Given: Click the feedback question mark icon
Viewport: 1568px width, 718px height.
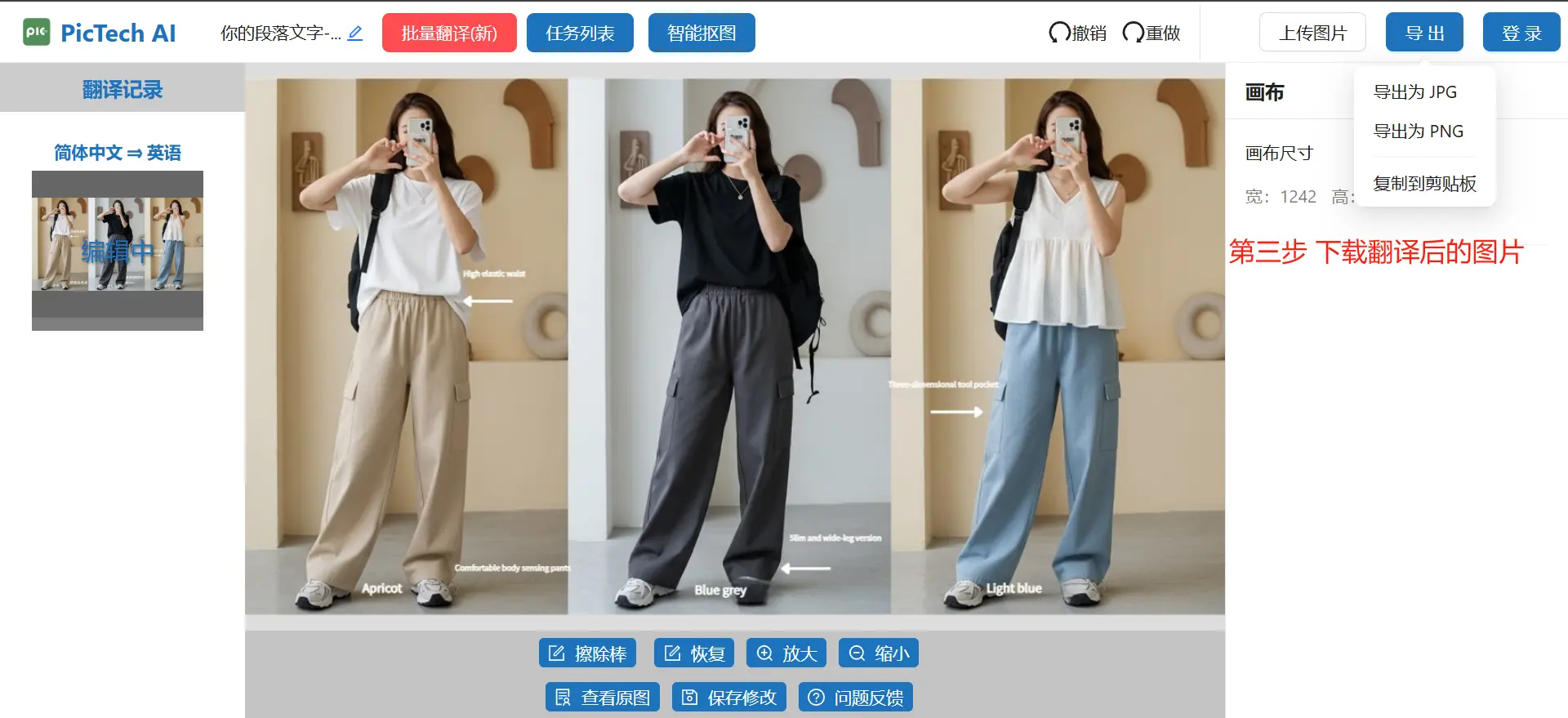Looking at the screenshot, I should click(x=816, y=698).
